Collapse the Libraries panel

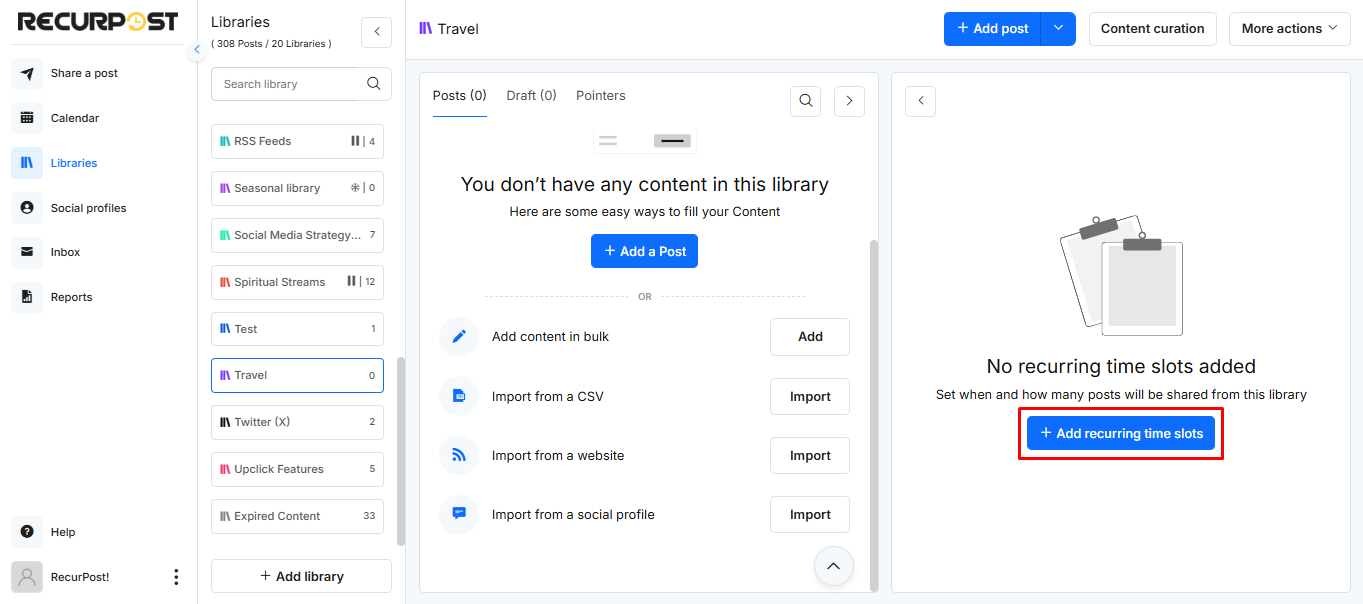(x=376, y=32)
